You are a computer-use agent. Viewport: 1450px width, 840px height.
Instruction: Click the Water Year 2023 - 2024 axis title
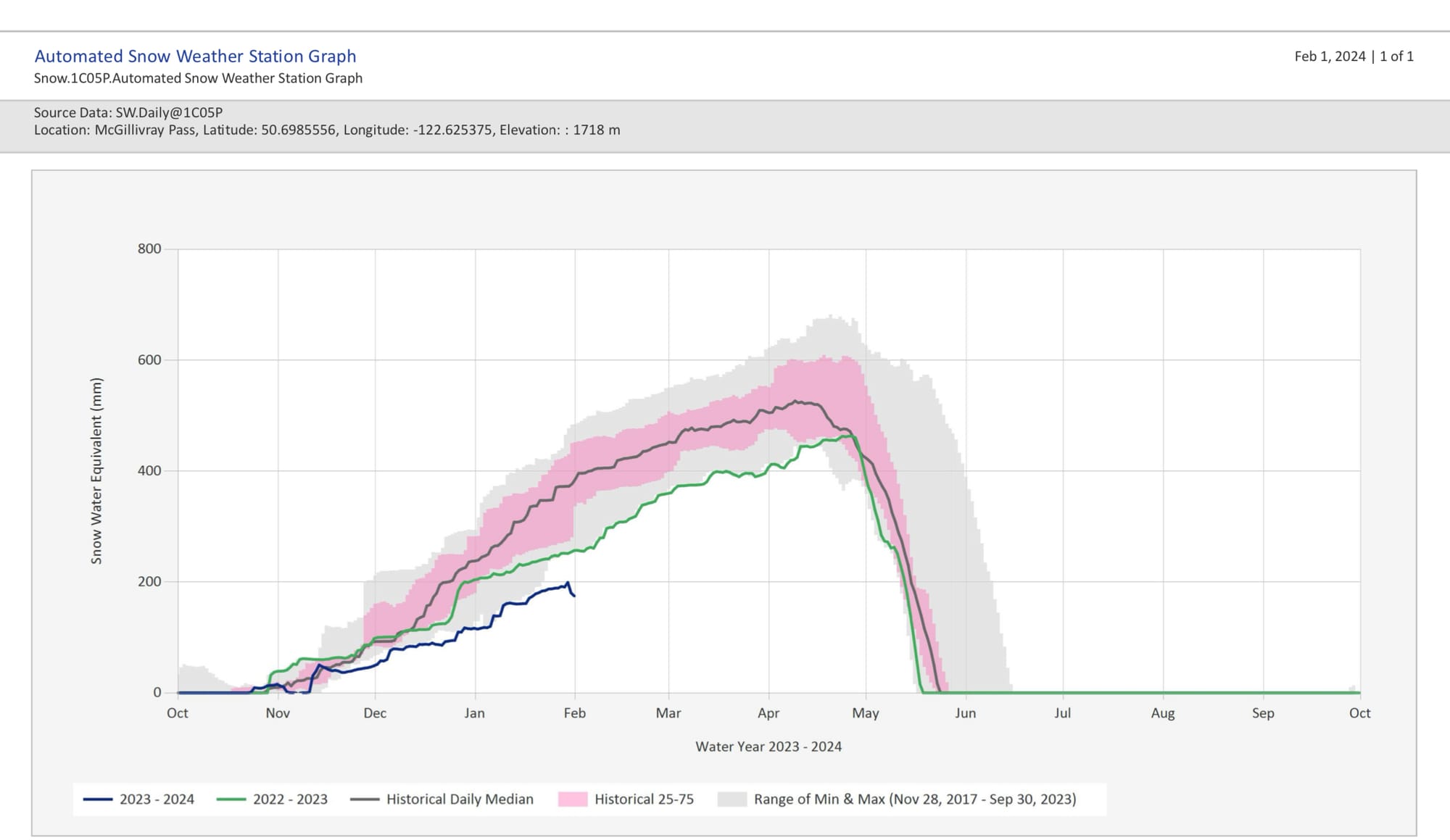point(768,746)
